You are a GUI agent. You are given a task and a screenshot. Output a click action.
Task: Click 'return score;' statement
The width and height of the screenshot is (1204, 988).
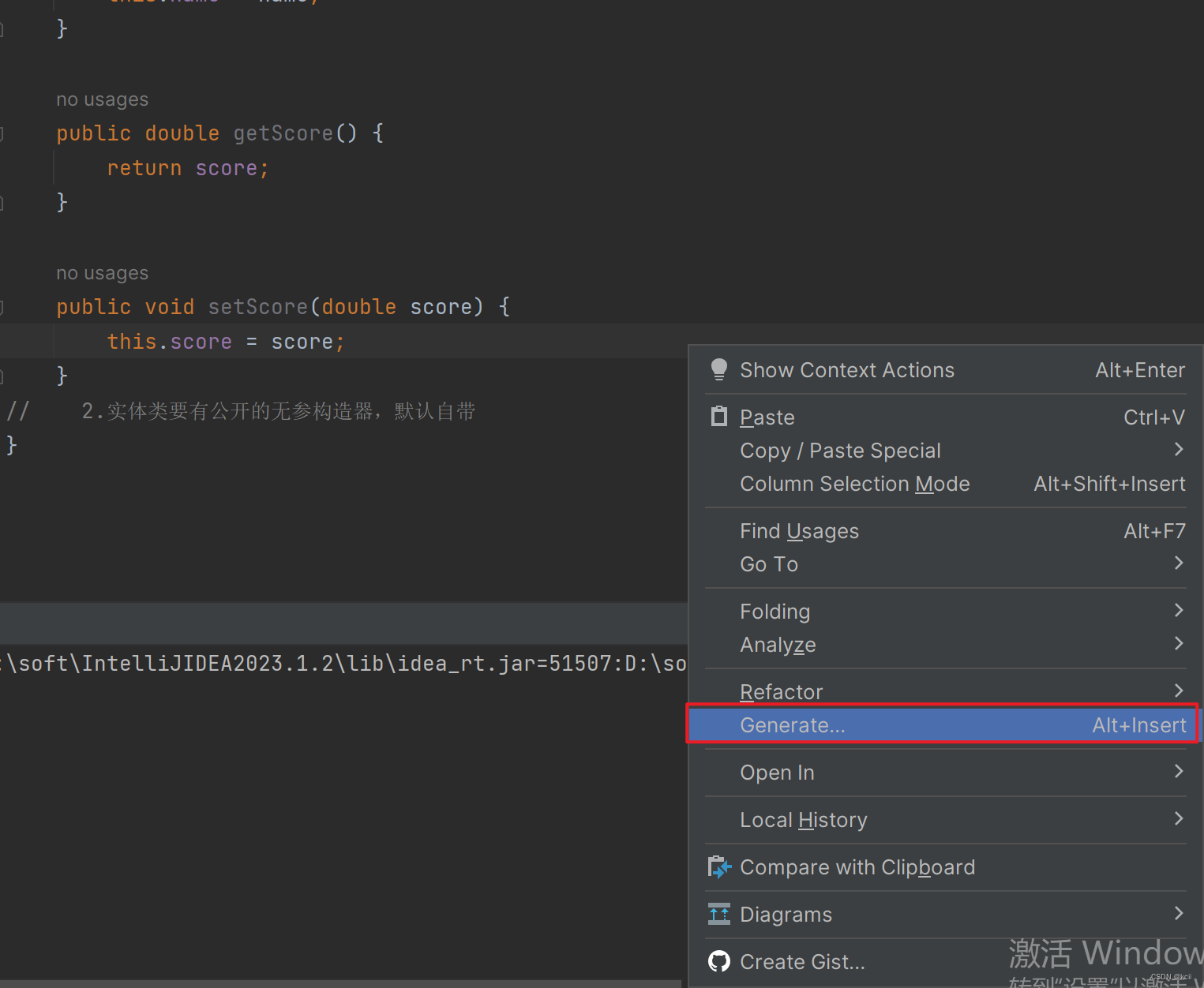point(188,168)
